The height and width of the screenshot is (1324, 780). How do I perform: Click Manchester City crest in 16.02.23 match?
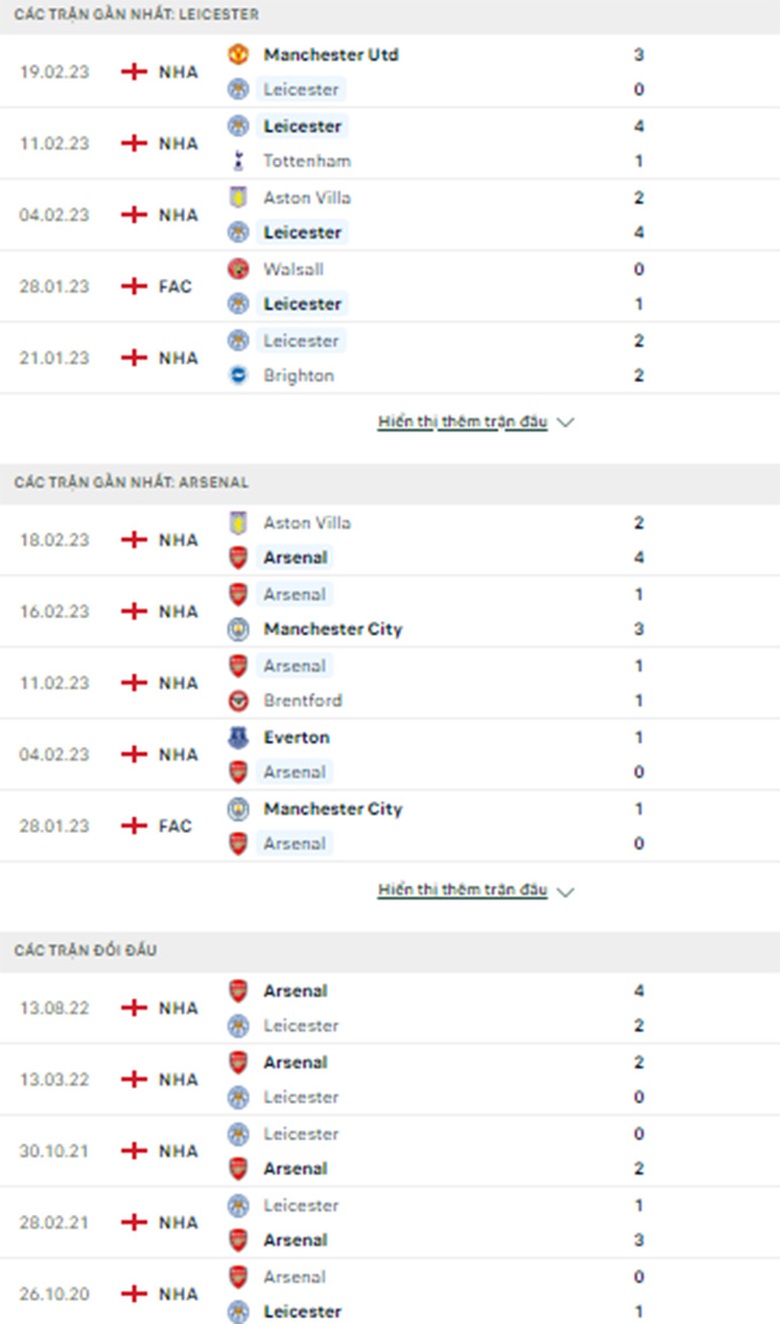(238, 629)
